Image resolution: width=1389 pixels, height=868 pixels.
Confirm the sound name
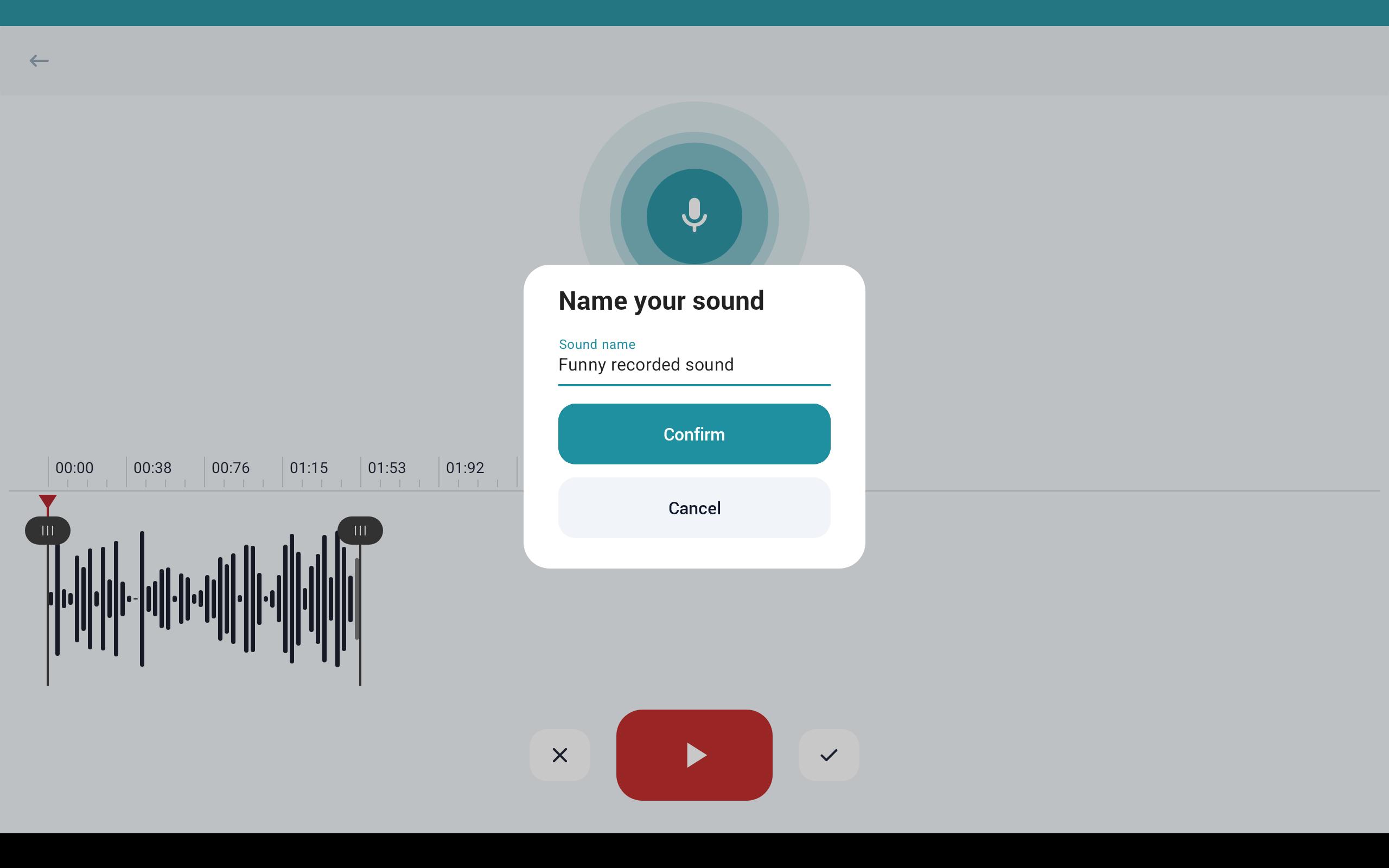(694, 434)
